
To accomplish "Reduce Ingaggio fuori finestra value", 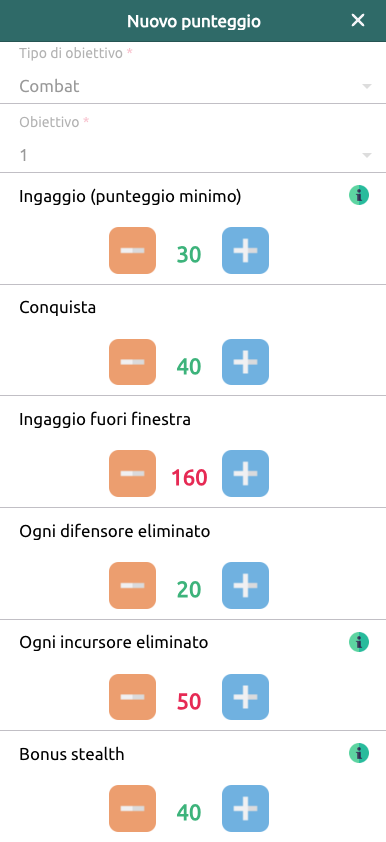I will [133, 474].
